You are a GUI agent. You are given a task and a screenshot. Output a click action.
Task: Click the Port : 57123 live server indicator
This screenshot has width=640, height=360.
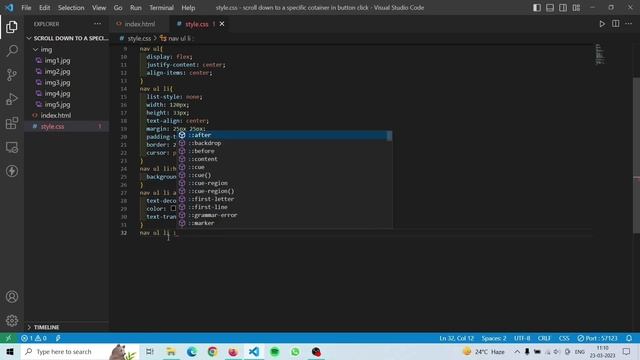click(x=598, y=338)
